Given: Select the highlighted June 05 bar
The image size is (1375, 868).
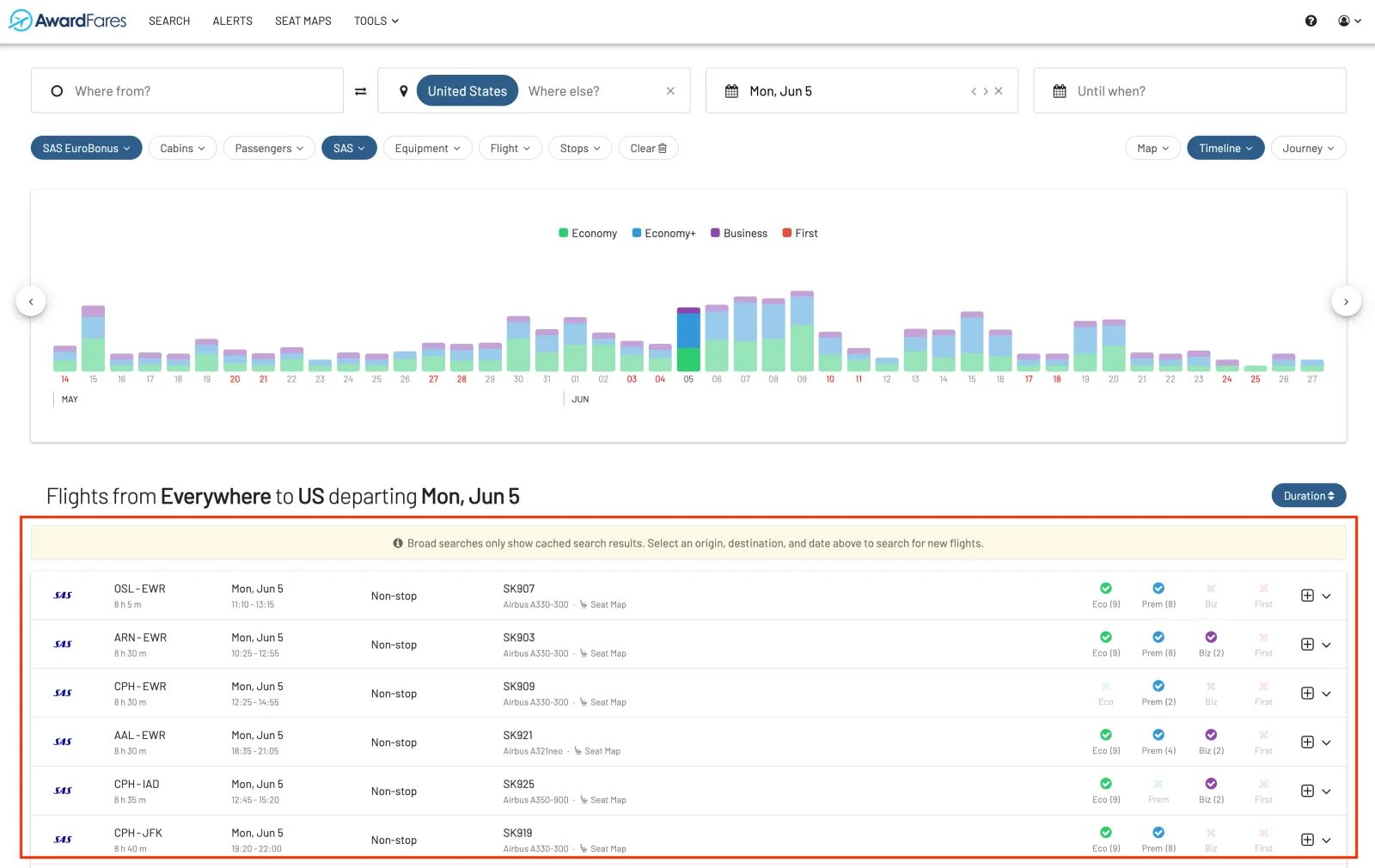Looking at the screenshot, I should click(688, 339).
